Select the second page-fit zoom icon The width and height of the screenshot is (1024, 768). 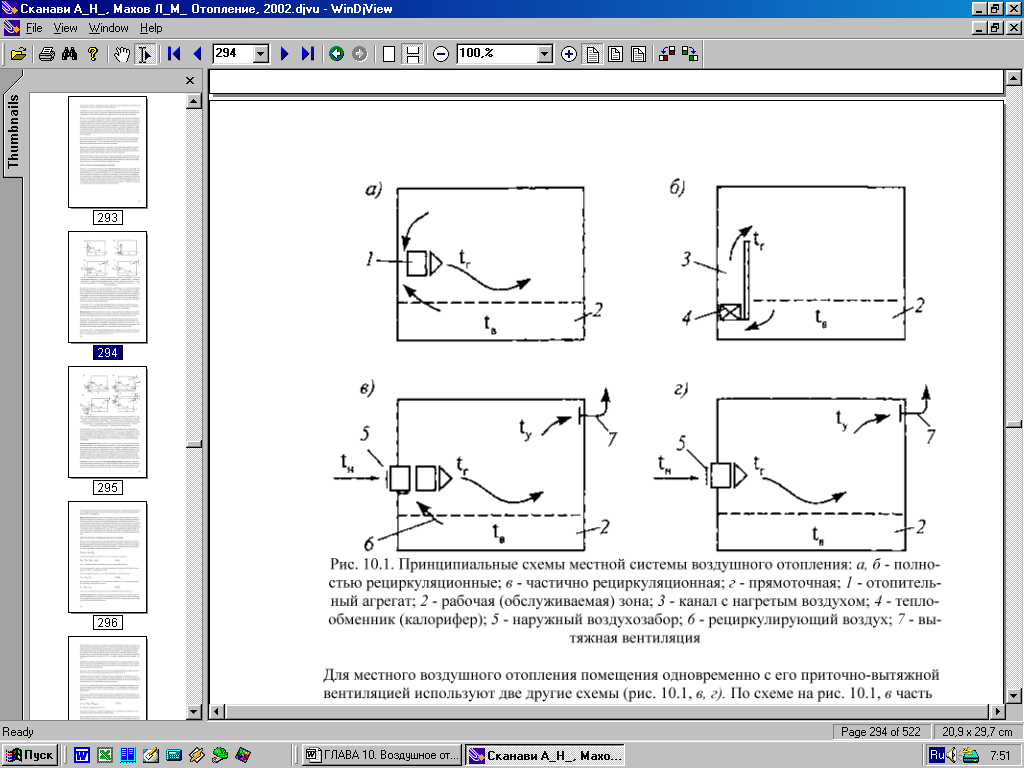615,54
